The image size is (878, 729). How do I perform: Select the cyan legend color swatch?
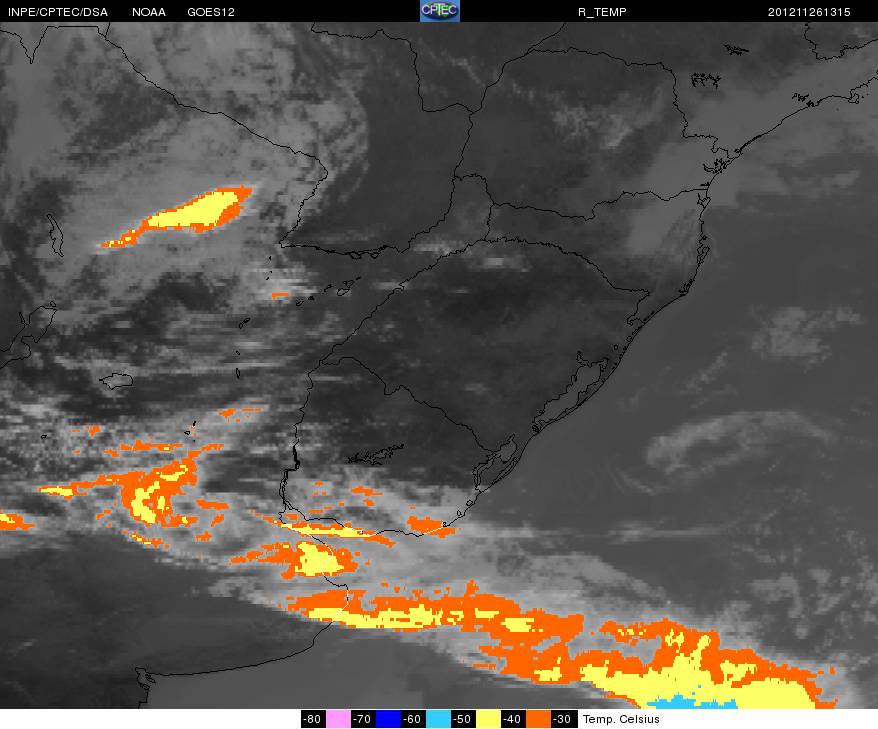tap(438, 719)
